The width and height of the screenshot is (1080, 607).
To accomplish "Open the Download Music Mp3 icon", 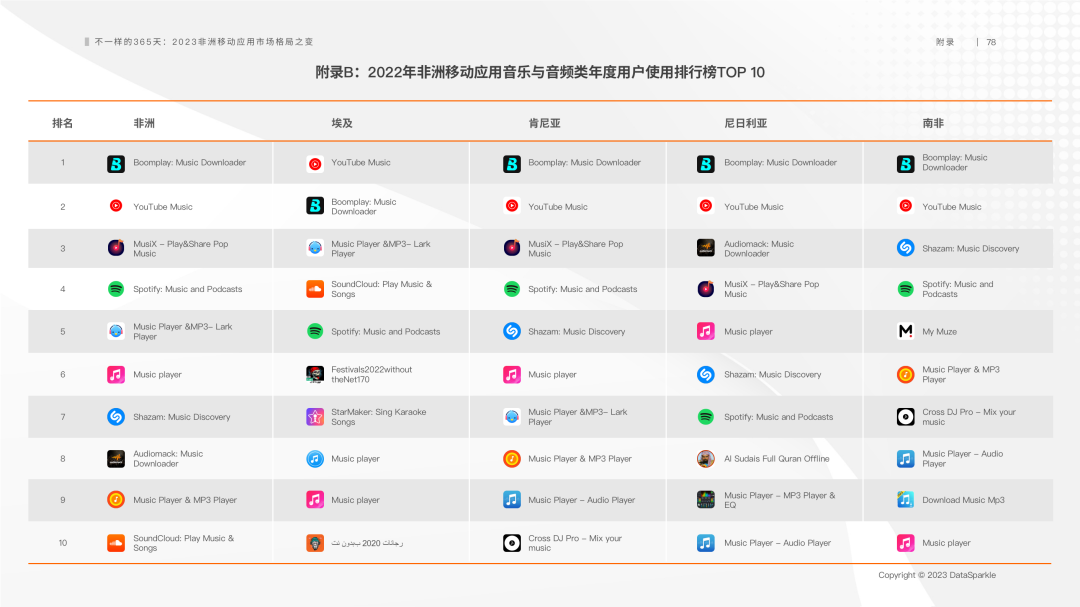I will tap(906, 500).
